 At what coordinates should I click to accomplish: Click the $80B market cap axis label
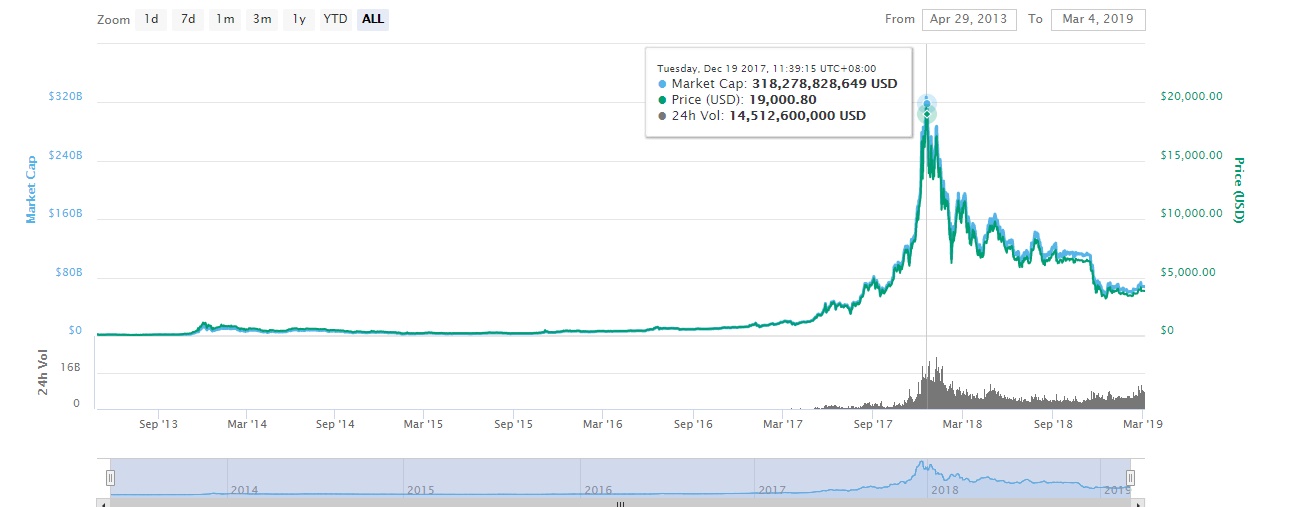(x=69, y=273)
